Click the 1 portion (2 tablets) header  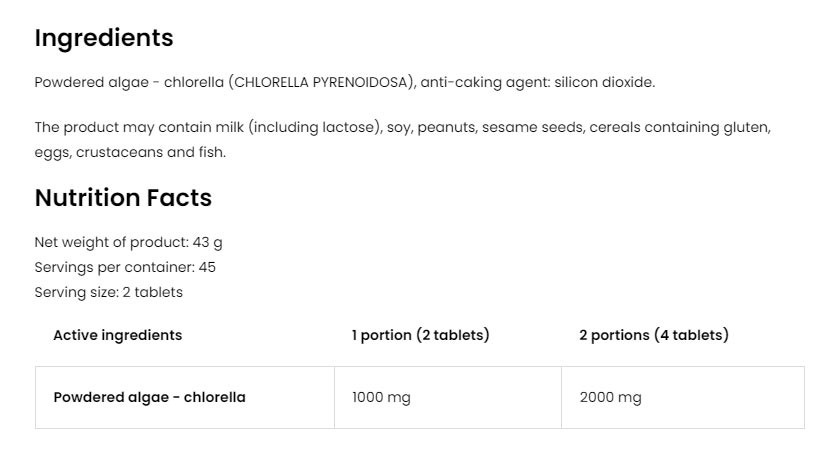[x=421, y=335]
